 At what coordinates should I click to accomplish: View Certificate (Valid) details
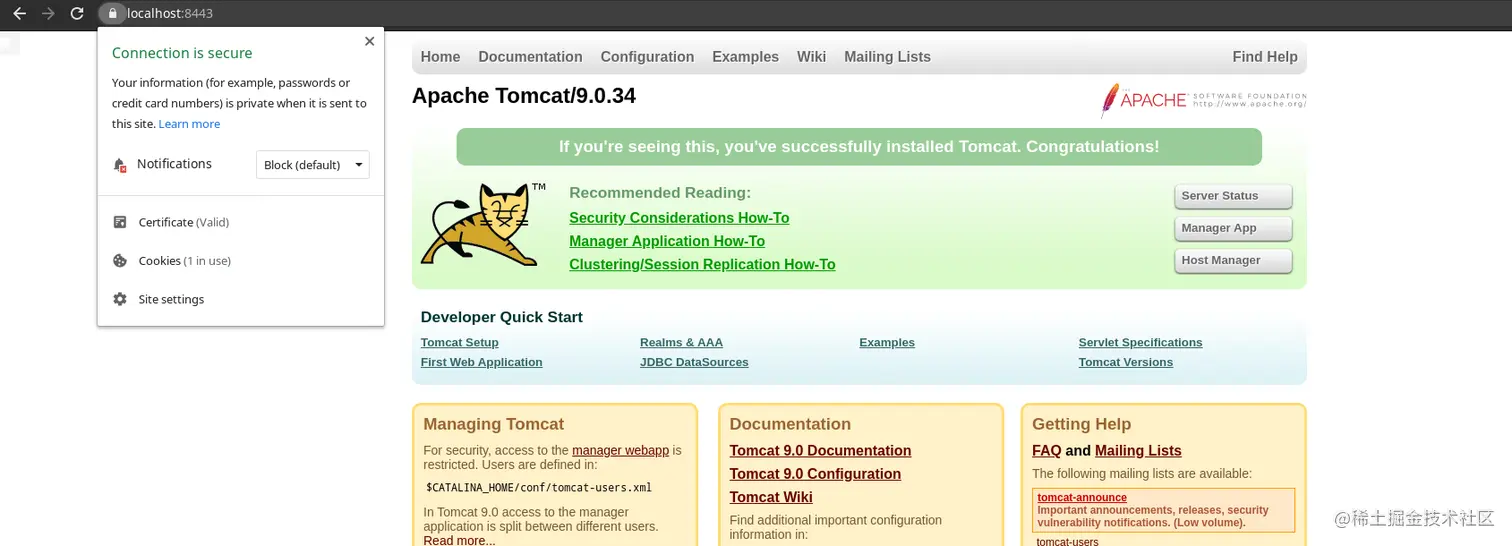click(184, 222)
